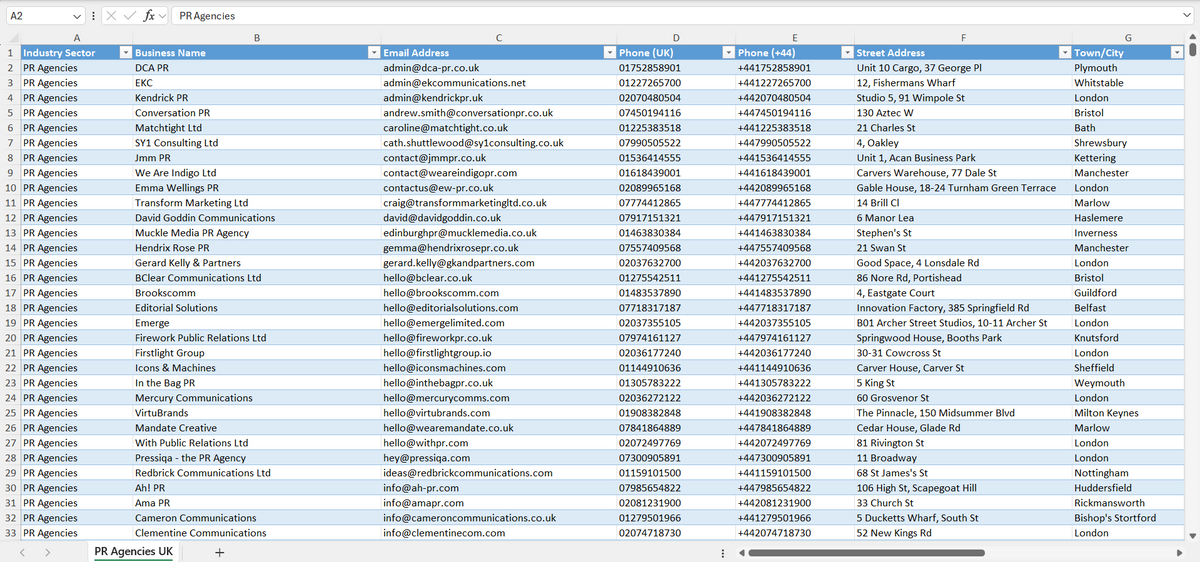
Task: Select cell david@davidgoddin.co.uk
Action: (500, 218)
